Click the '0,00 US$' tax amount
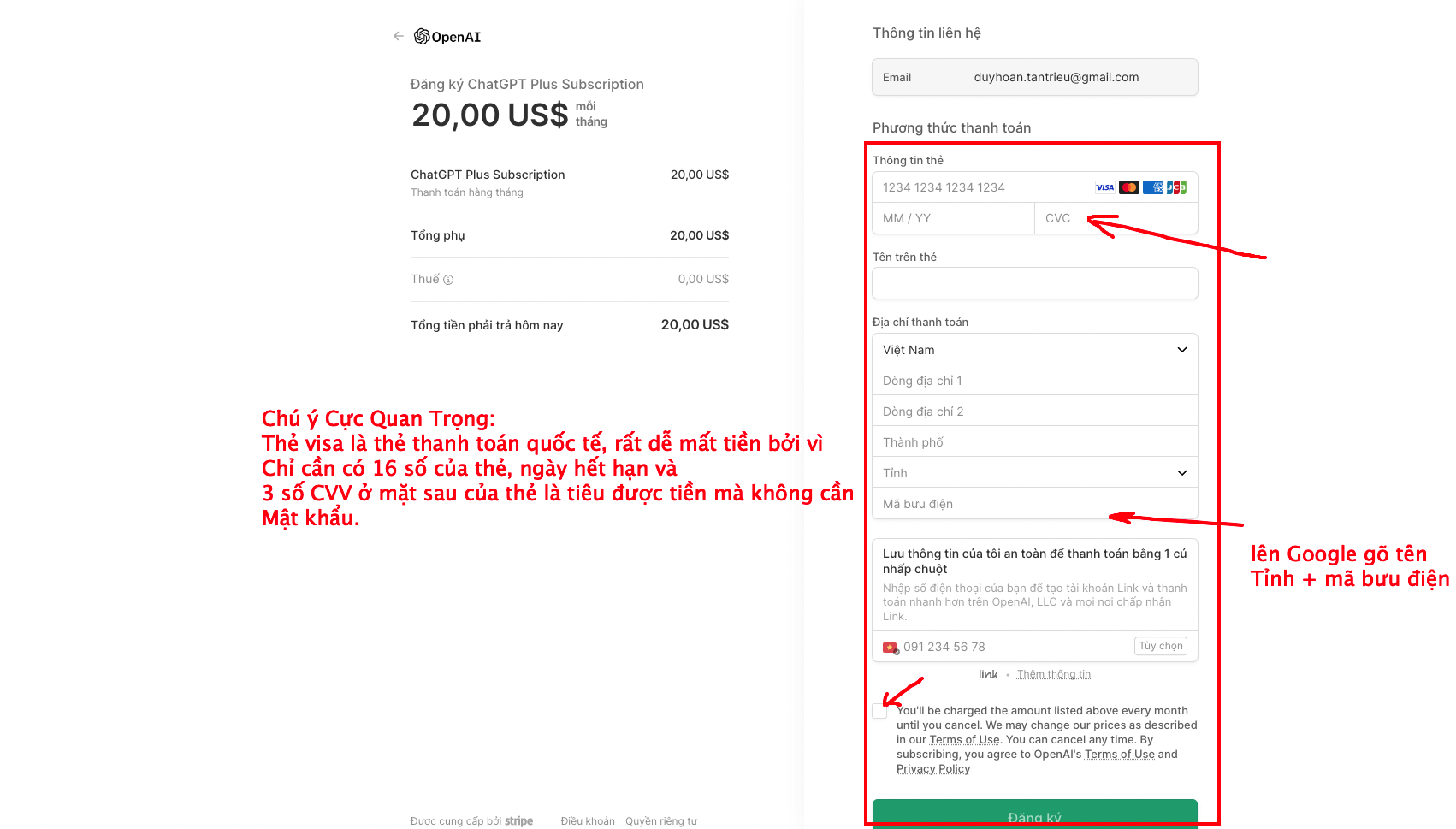The image size is (1456, 829). [703, 279]
